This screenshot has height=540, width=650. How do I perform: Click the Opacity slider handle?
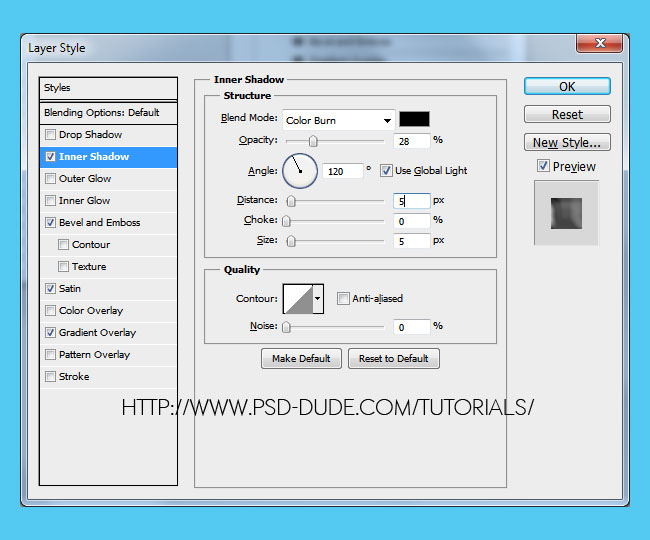click(313, 141)
